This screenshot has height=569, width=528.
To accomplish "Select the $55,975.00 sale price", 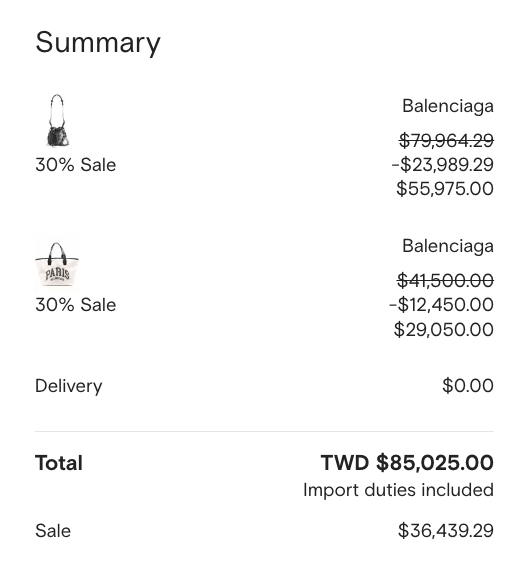I will [x=445, y=189].
